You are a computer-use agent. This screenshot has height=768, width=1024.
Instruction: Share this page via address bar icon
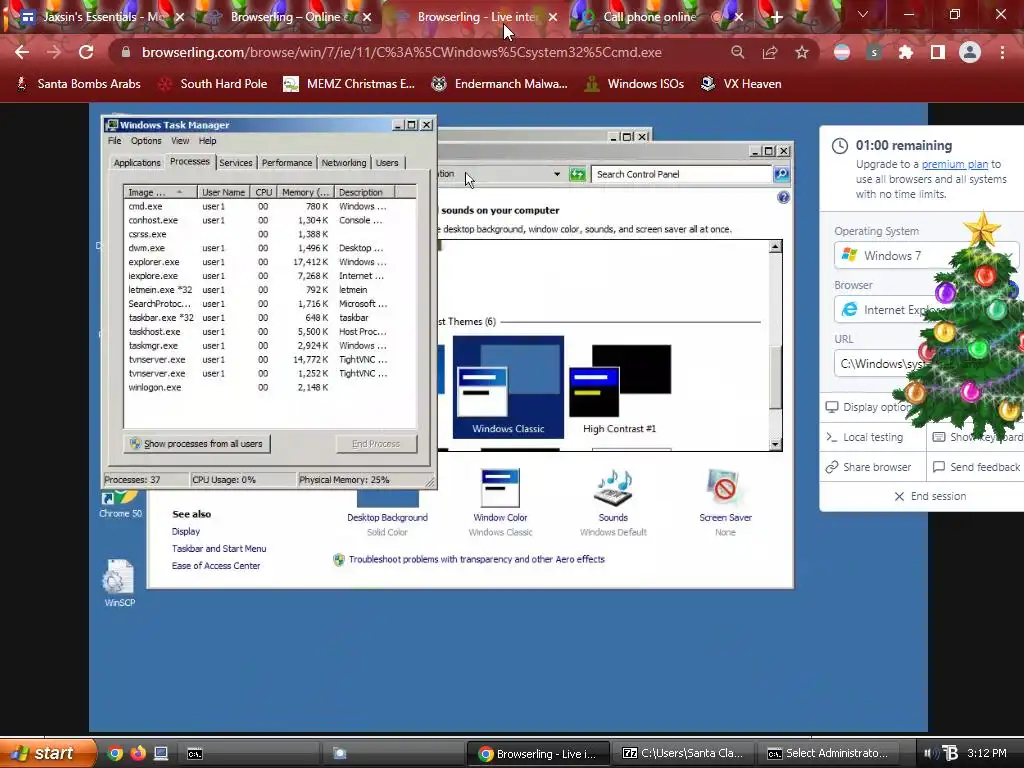pyautogui.click(x=770, y=52)
